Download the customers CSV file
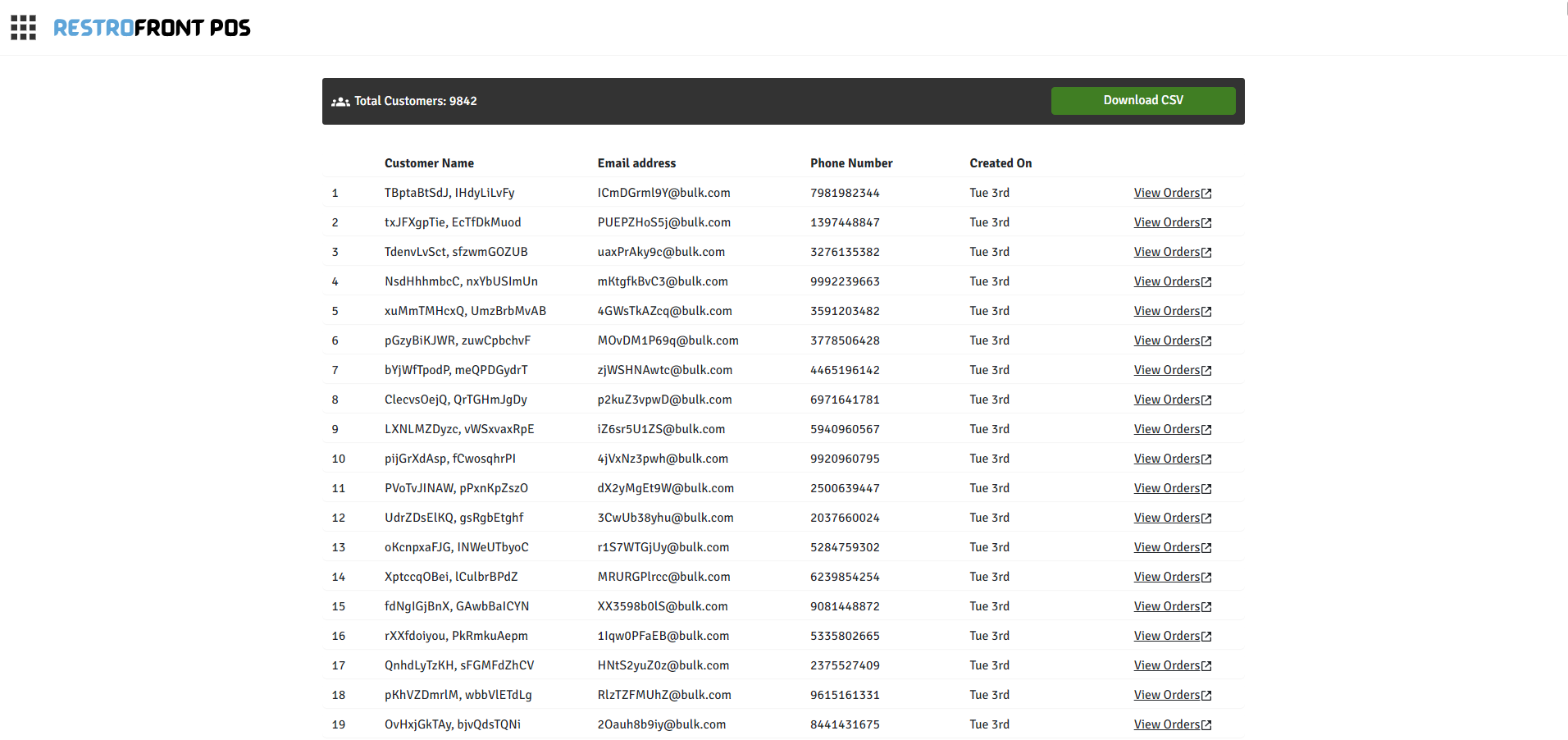This screenshot has height=740, width=1568. tap(1143, 100)
